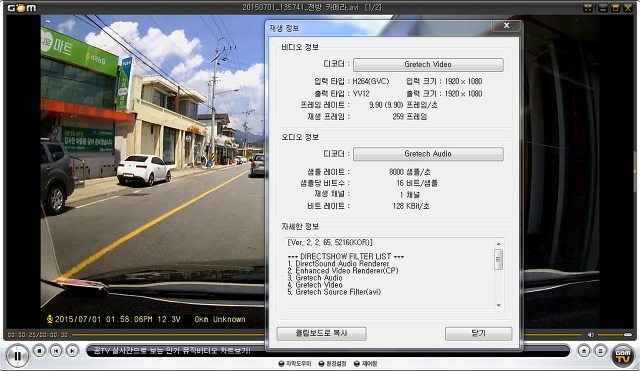640x371 pixels.
Task: Stop the video with the stop button
Action: tap(40, 351)
